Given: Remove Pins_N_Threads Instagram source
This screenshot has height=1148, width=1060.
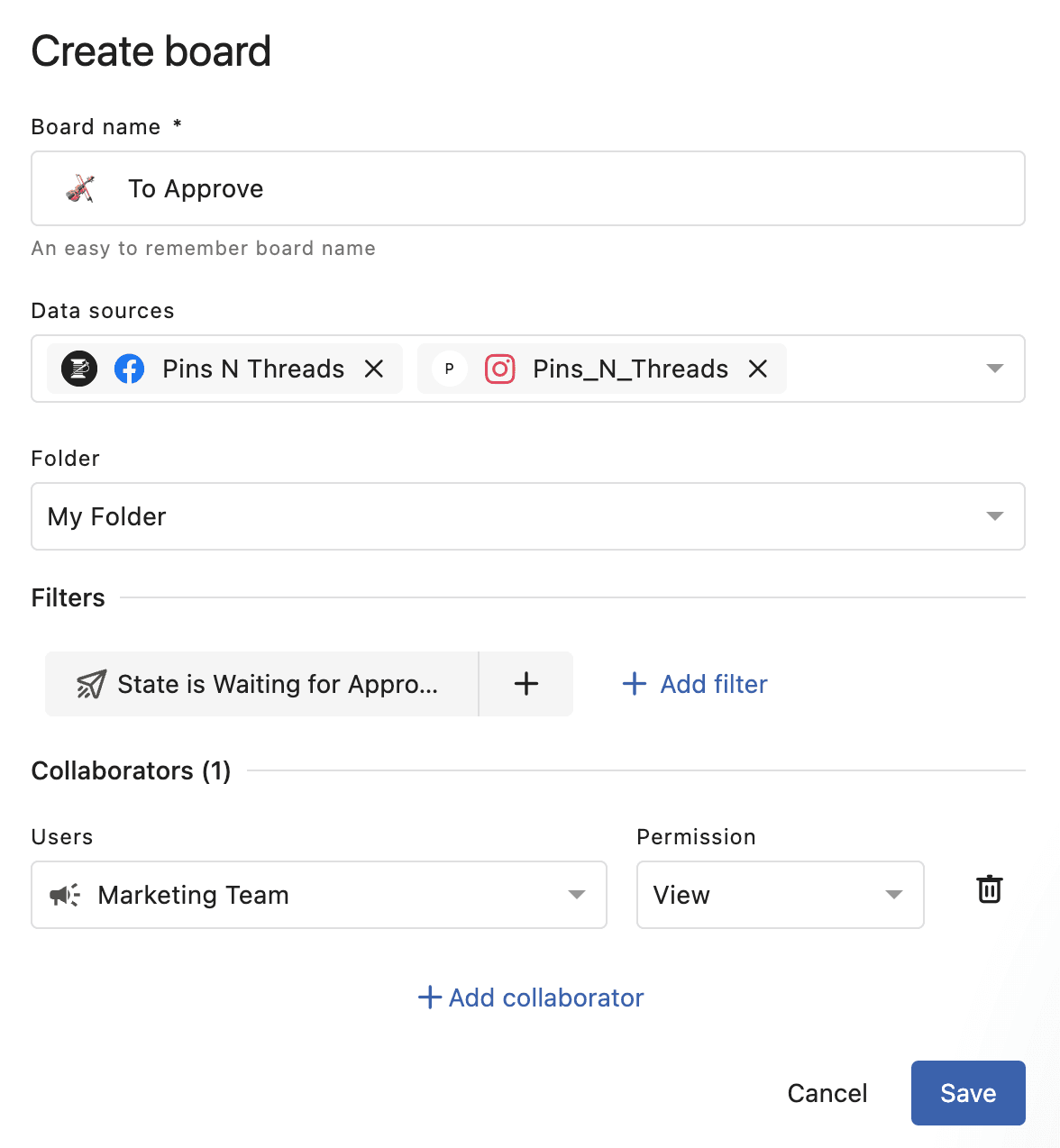Looking at the screenshot, I should [x=758, y=369].
